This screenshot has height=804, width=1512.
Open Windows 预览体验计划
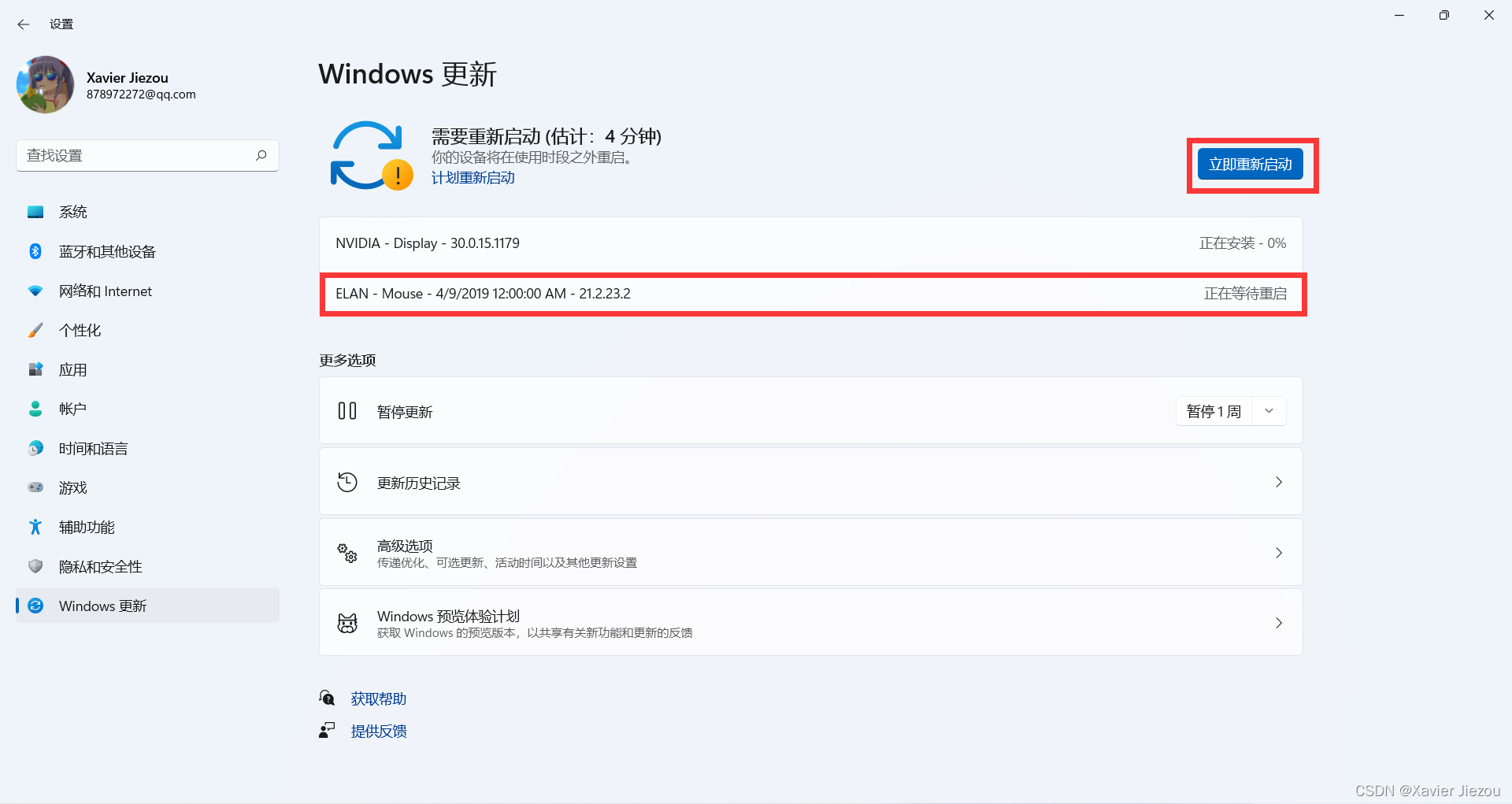click(811, 622)
